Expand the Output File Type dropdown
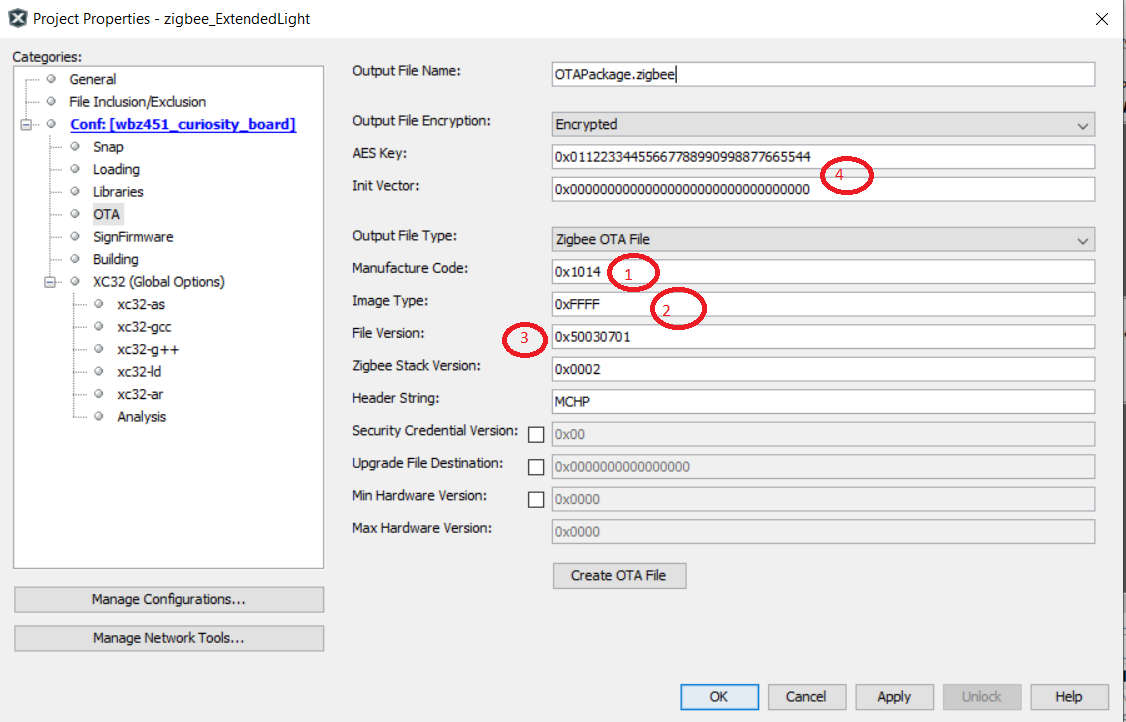The image size is (1126, 722). coord(823,239)
